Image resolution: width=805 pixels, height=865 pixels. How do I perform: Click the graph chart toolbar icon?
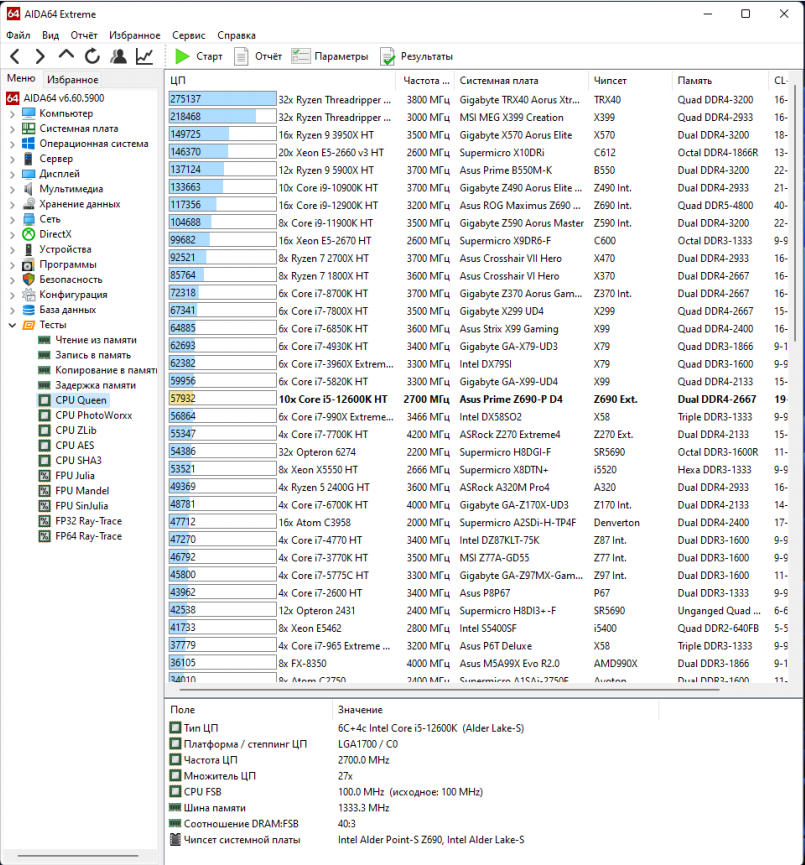pyautogui.click(x=145, y=56)
